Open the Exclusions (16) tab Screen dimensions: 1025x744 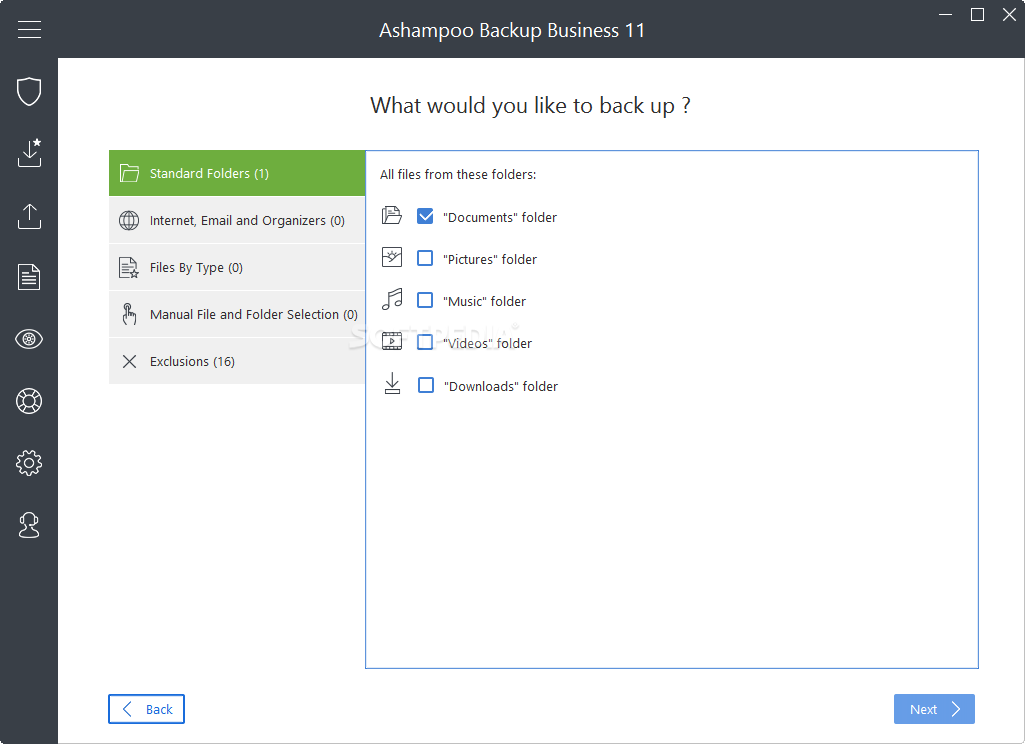coord(237,362)
